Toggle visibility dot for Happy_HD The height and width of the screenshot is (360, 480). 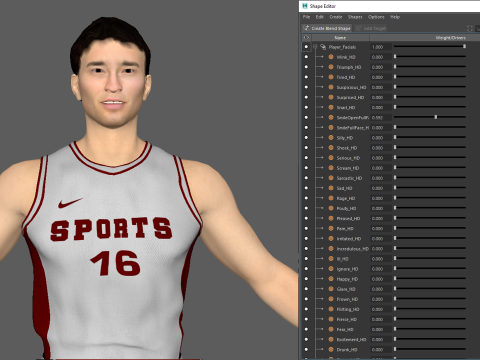tap(306, 279)
